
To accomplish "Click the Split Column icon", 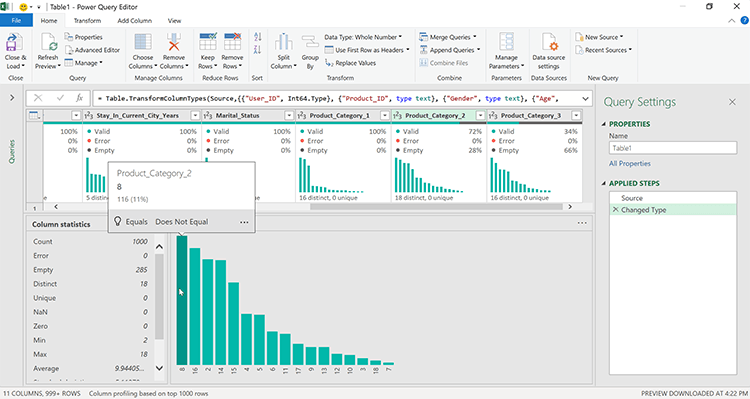I will 283,42.
